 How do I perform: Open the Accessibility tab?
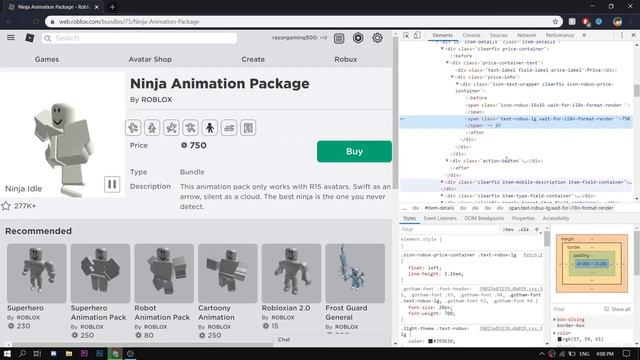[x=556, y=218]
